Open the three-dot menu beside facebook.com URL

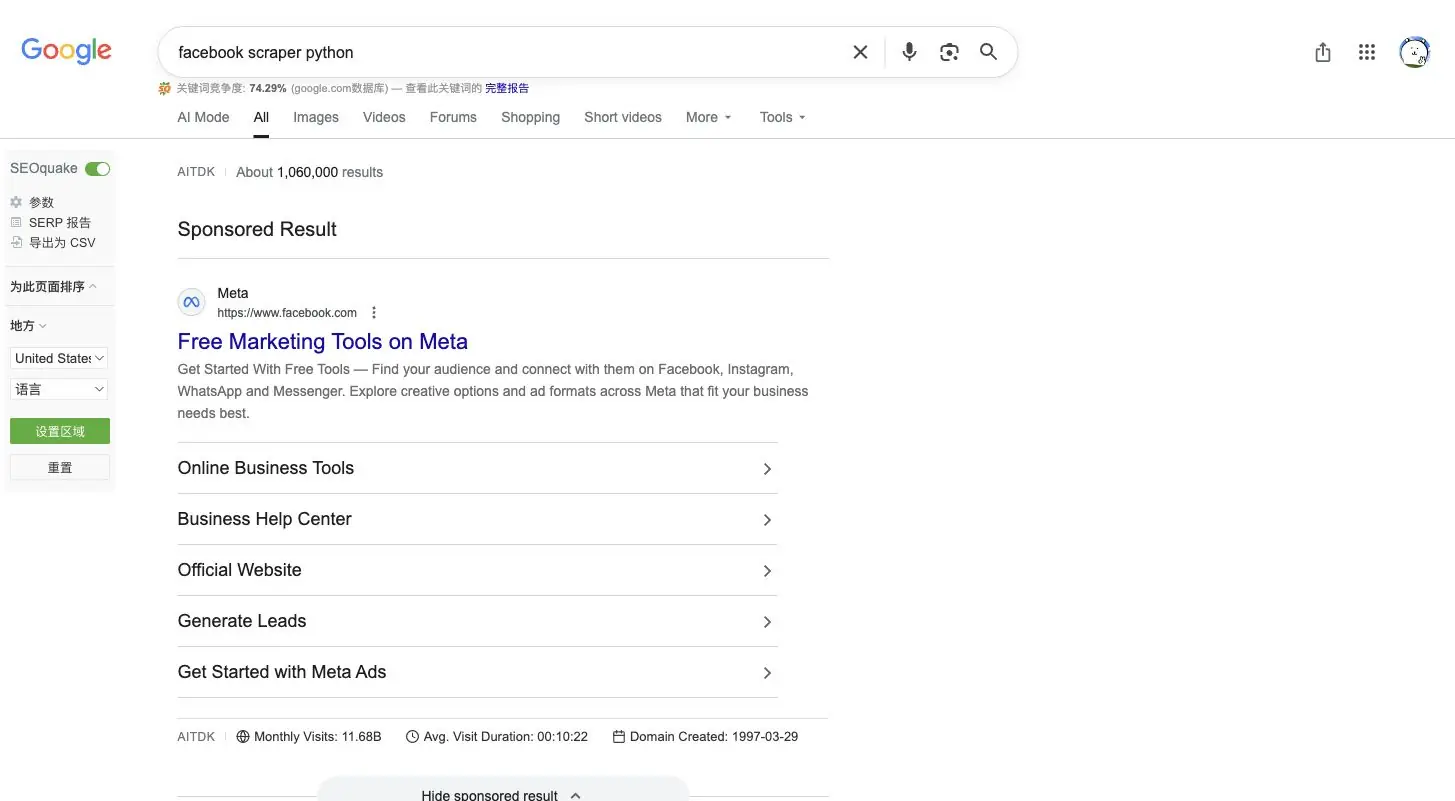coord(374,312)
